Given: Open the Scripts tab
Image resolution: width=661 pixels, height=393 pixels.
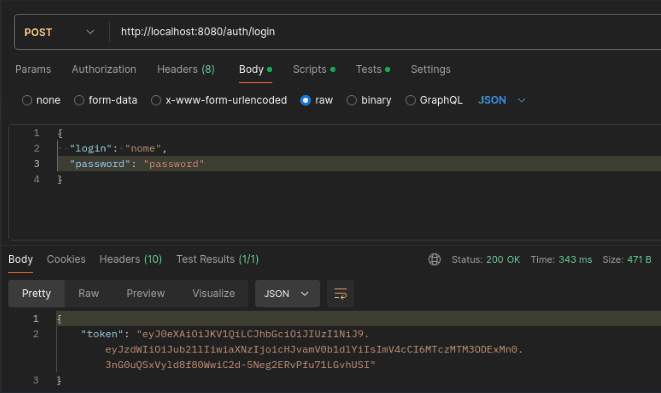Looking at the screenshot, I should 314,69.
